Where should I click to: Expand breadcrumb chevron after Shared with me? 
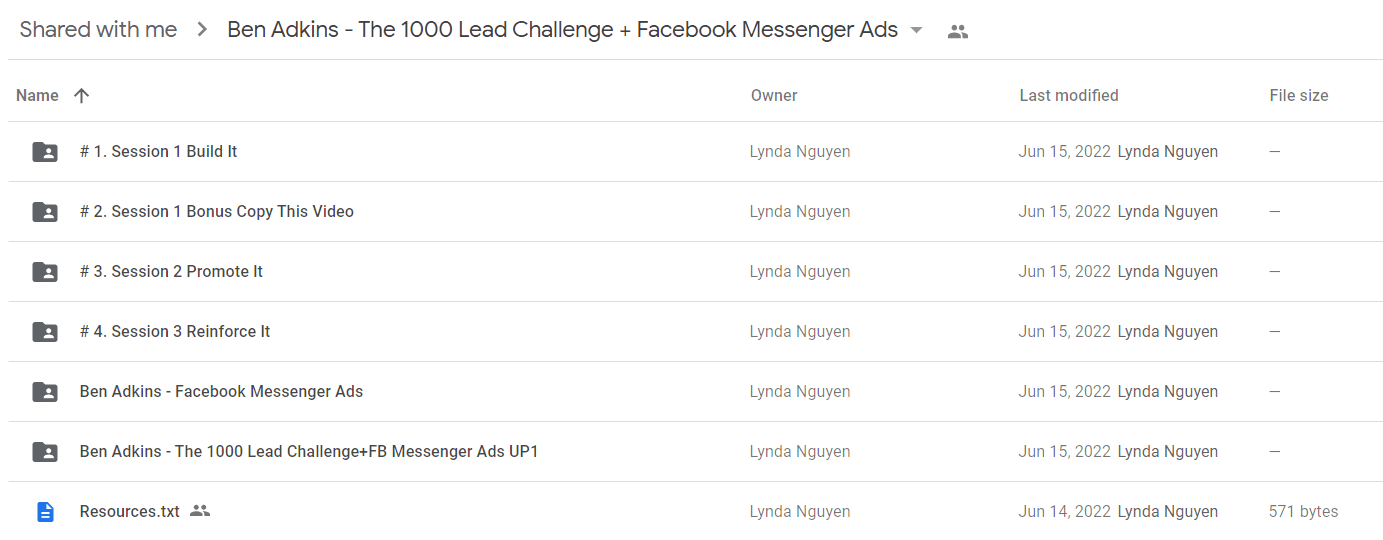click(202, 30)
